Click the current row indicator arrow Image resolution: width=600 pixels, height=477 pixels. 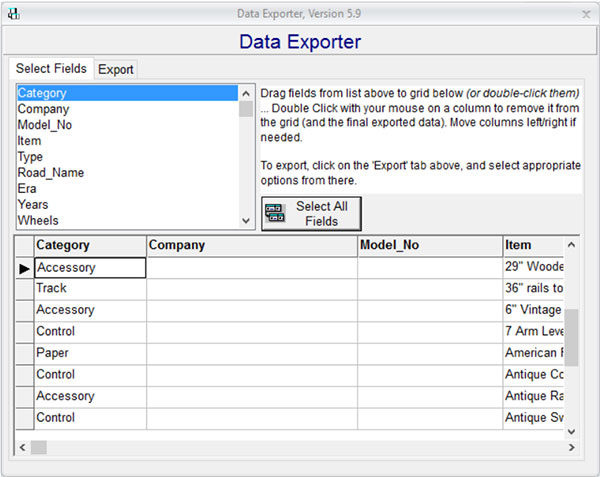[24, 269]
